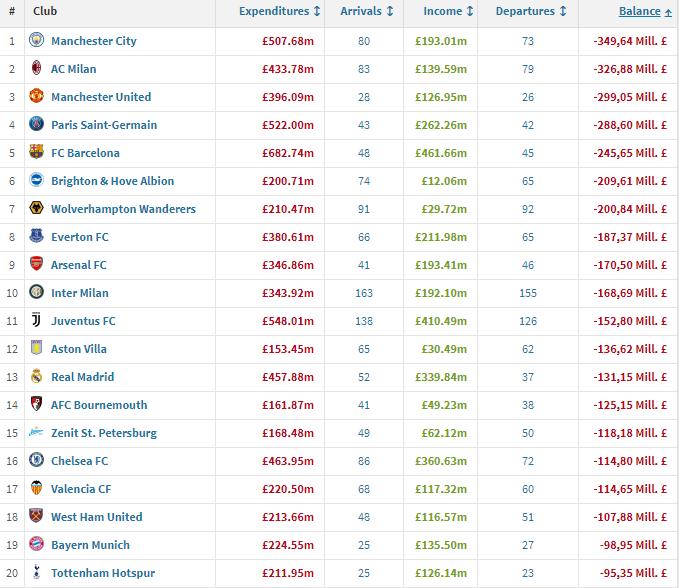This screenshot has width=679, height=588.
Task: Click the Real Madrid club crest
Action: tap(37, 377)
